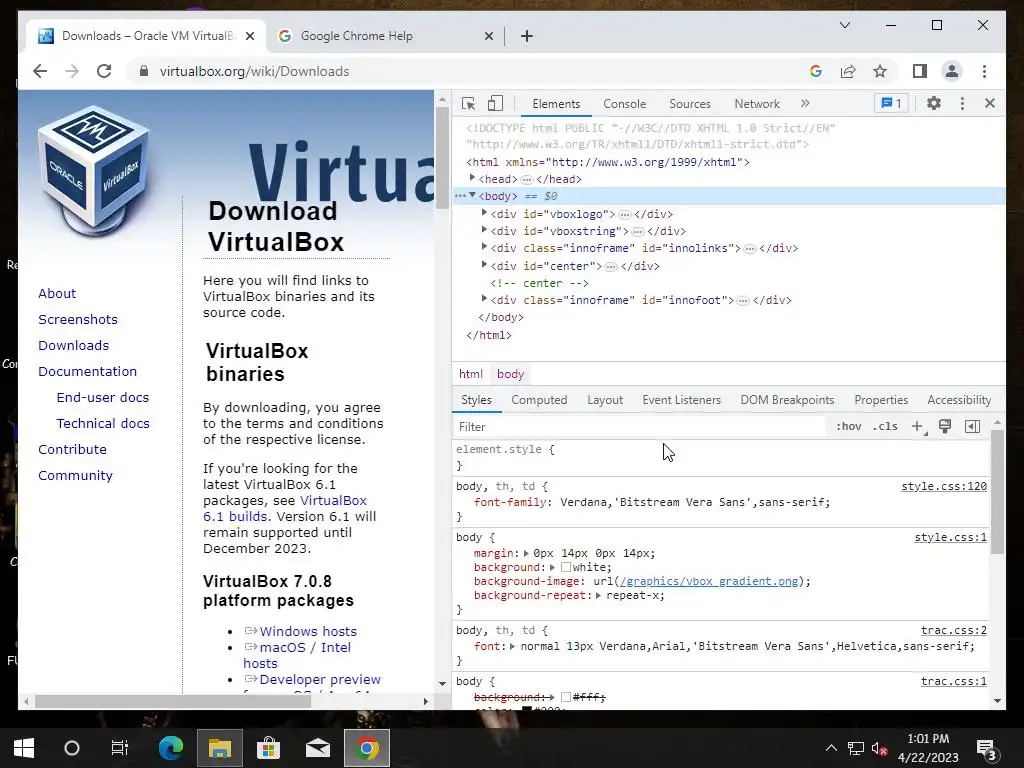Viewport: 1024px width, 768px height.
Task: Expand the innolinks div node
Action: tap(484, 247)
